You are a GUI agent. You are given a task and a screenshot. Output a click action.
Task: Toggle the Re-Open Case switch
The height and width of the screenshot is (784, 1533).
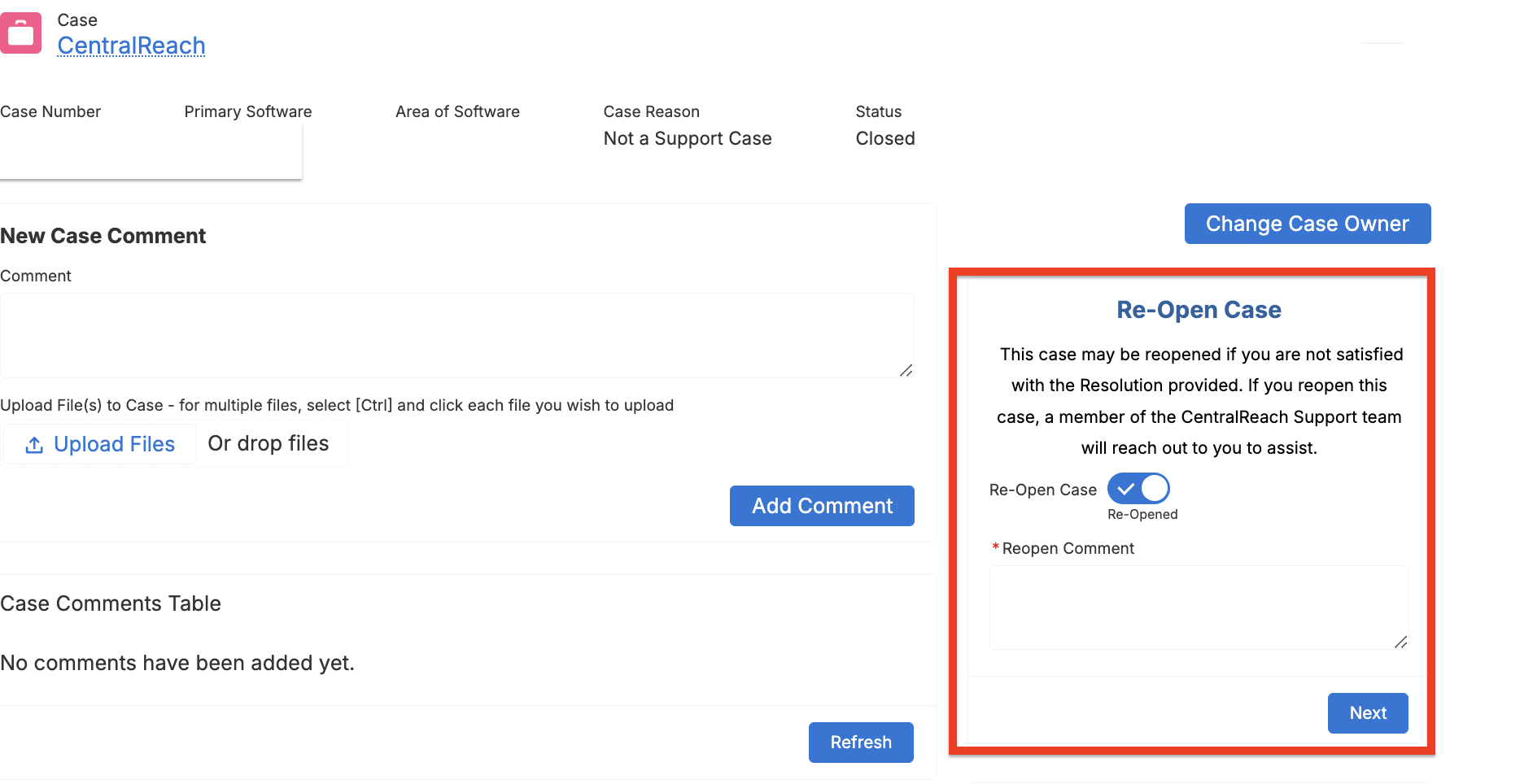coord(1138,489)
